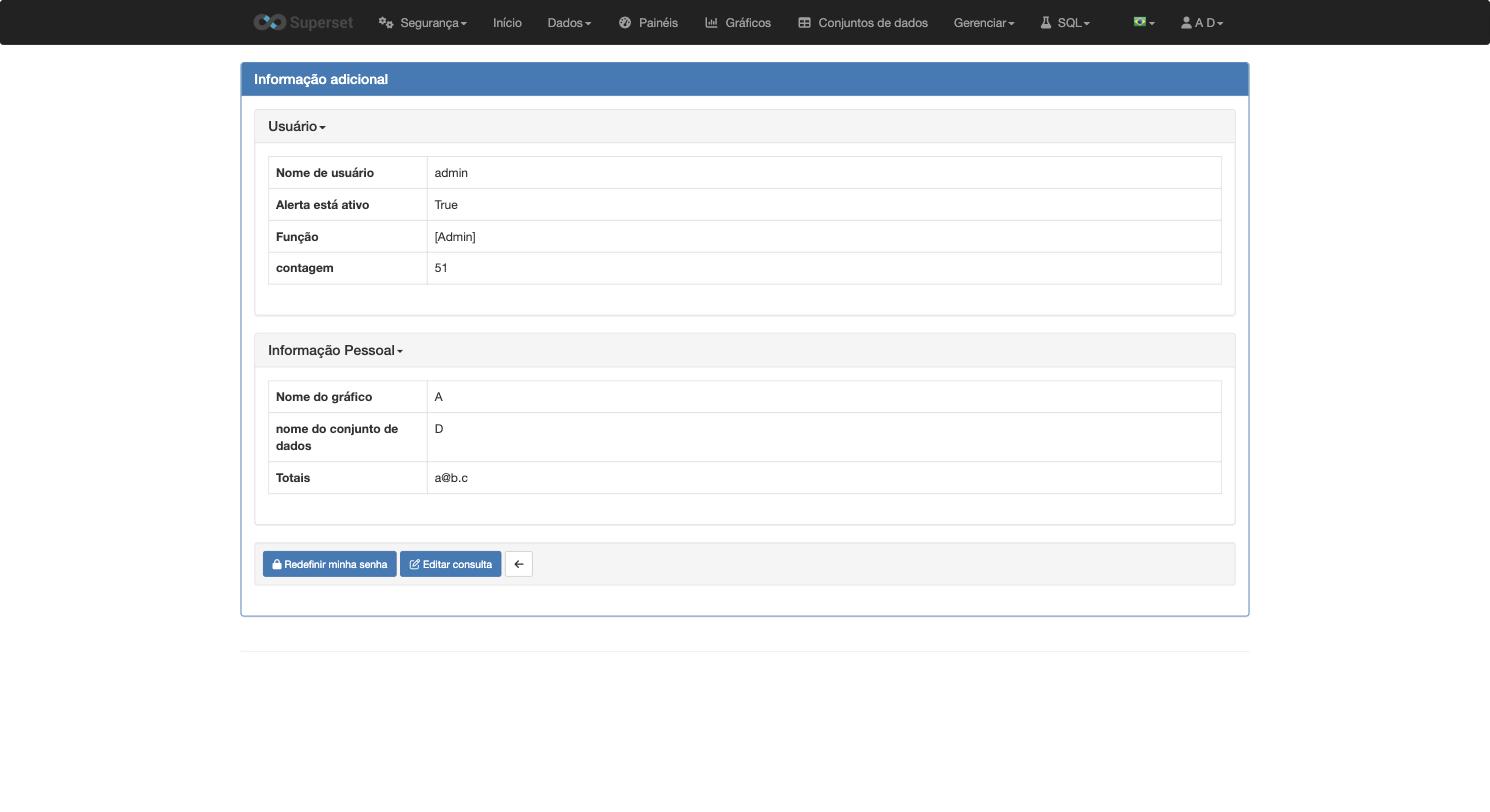Click the contagem label

point(305,268)
